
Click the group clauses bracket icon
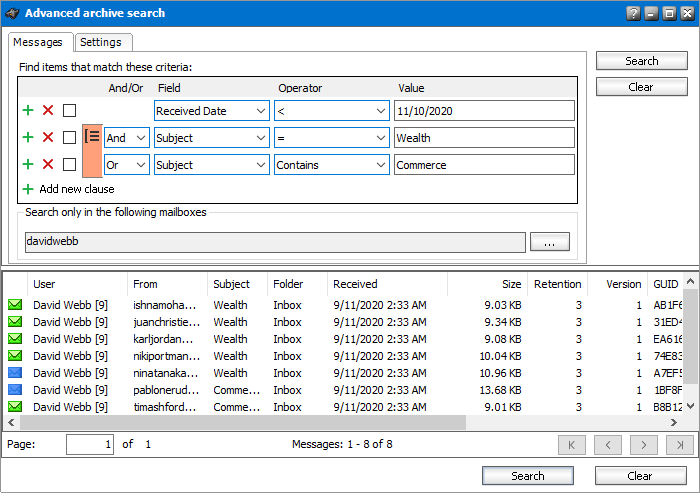[x=92, y=138]
